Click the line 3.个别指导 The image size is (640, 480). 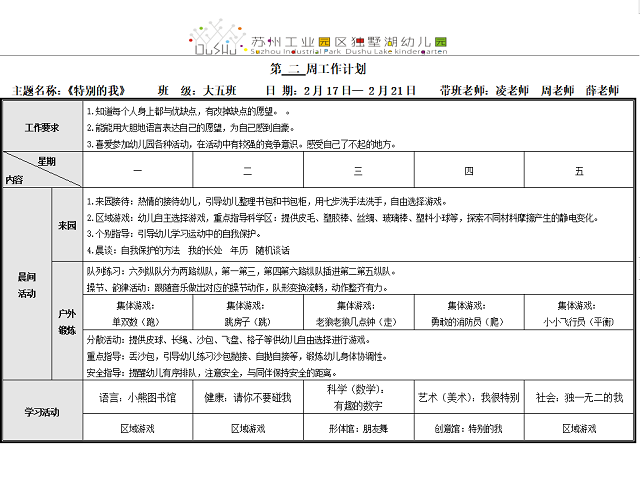tap(174, 234)
